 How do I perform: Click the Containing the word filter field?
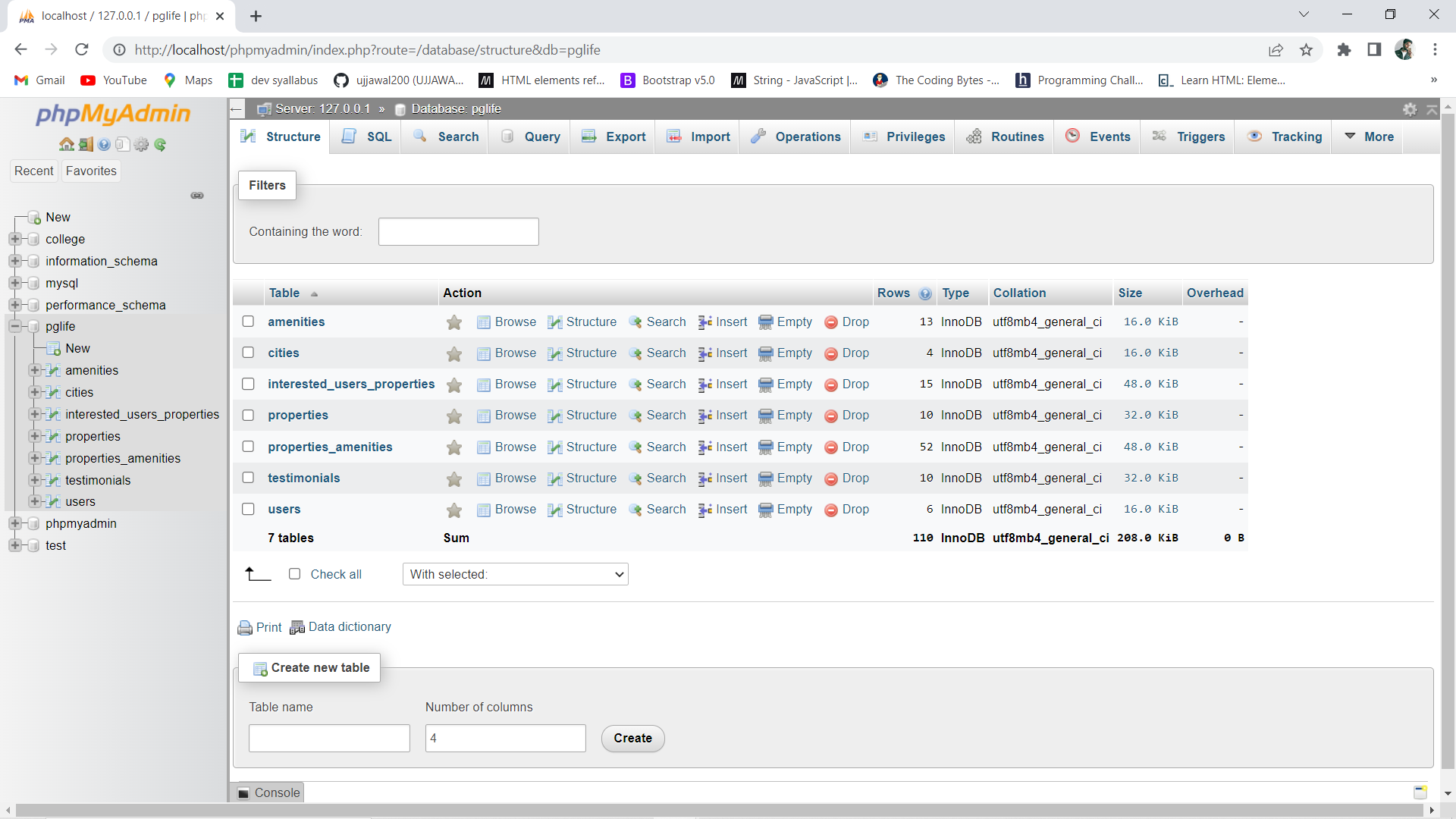click(459, 232)
